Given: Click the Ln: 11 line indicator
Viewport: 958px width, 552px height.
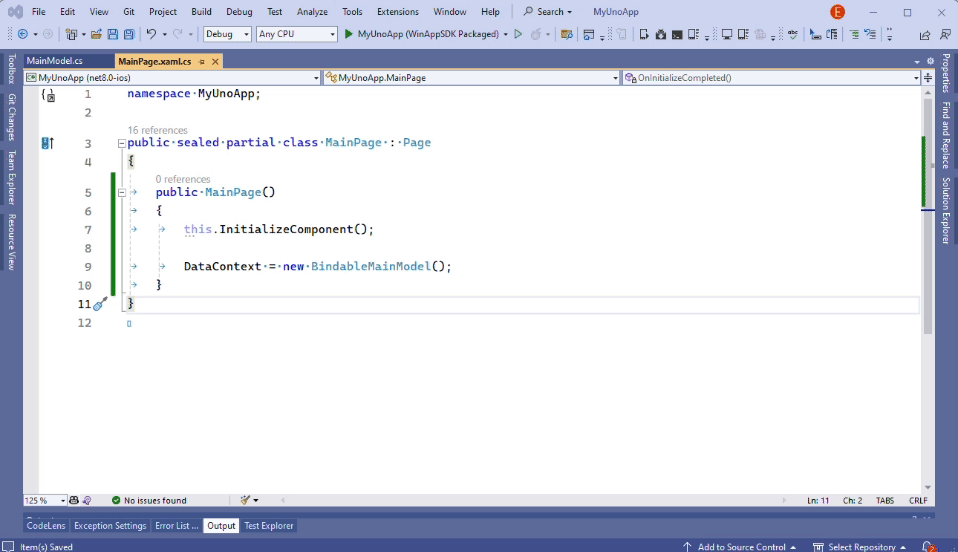Looking at the screenshot, I should tap(818, 500).
